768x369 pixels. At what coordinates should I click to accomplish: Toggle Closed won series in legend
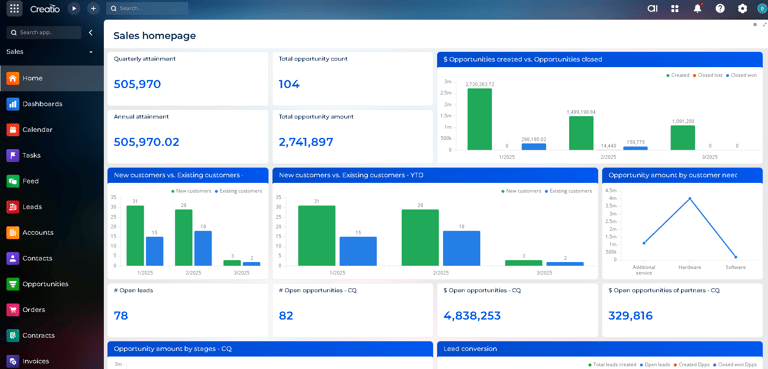tap(742, 75)
